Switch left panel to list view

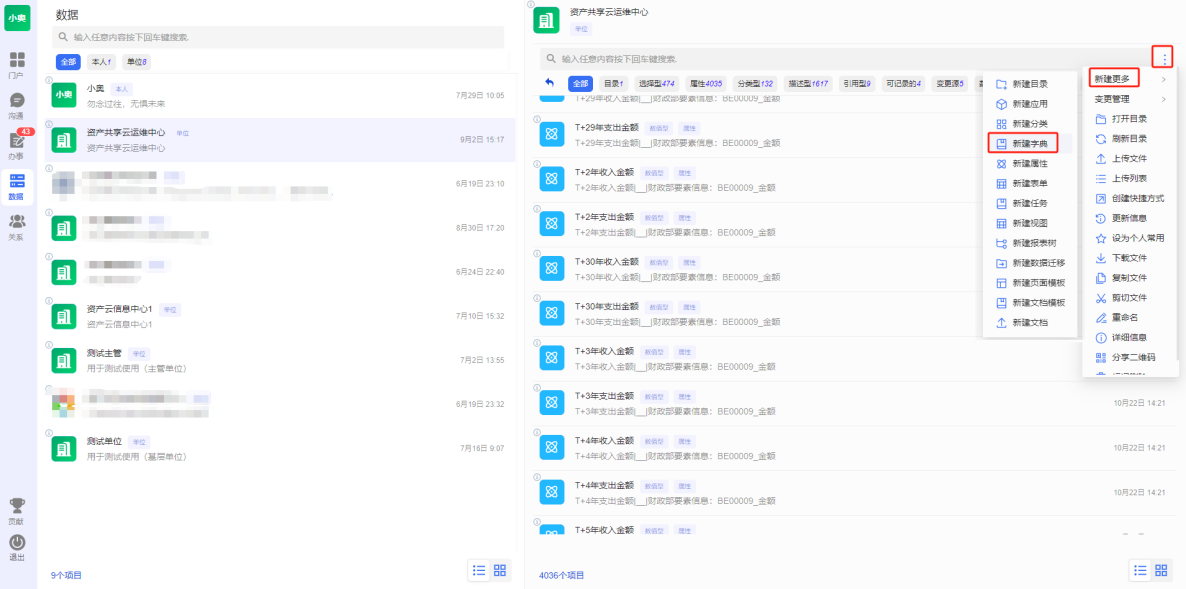479,570
